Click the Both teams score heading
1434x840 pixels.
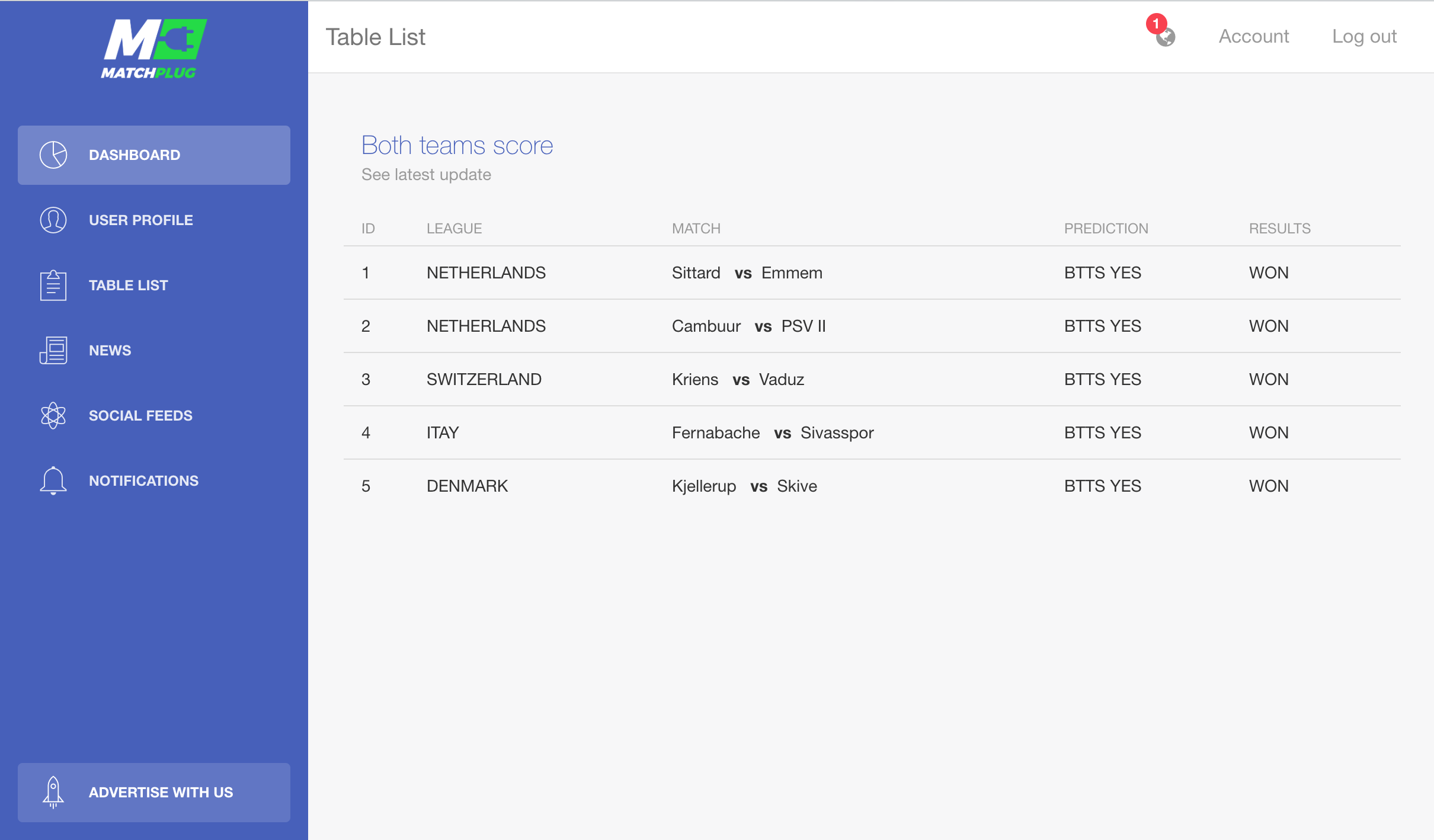click(x=457, y=146)
